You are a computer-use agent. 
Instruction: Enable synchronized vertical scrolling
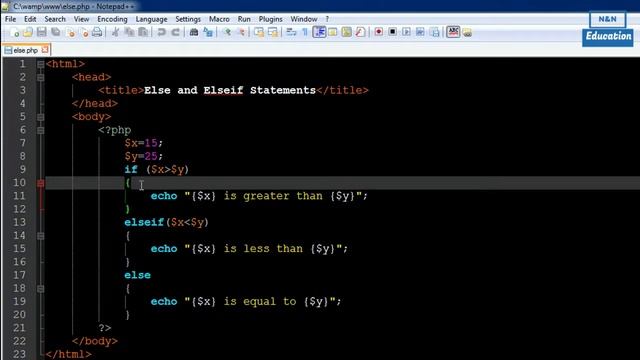tap(259, 32)
